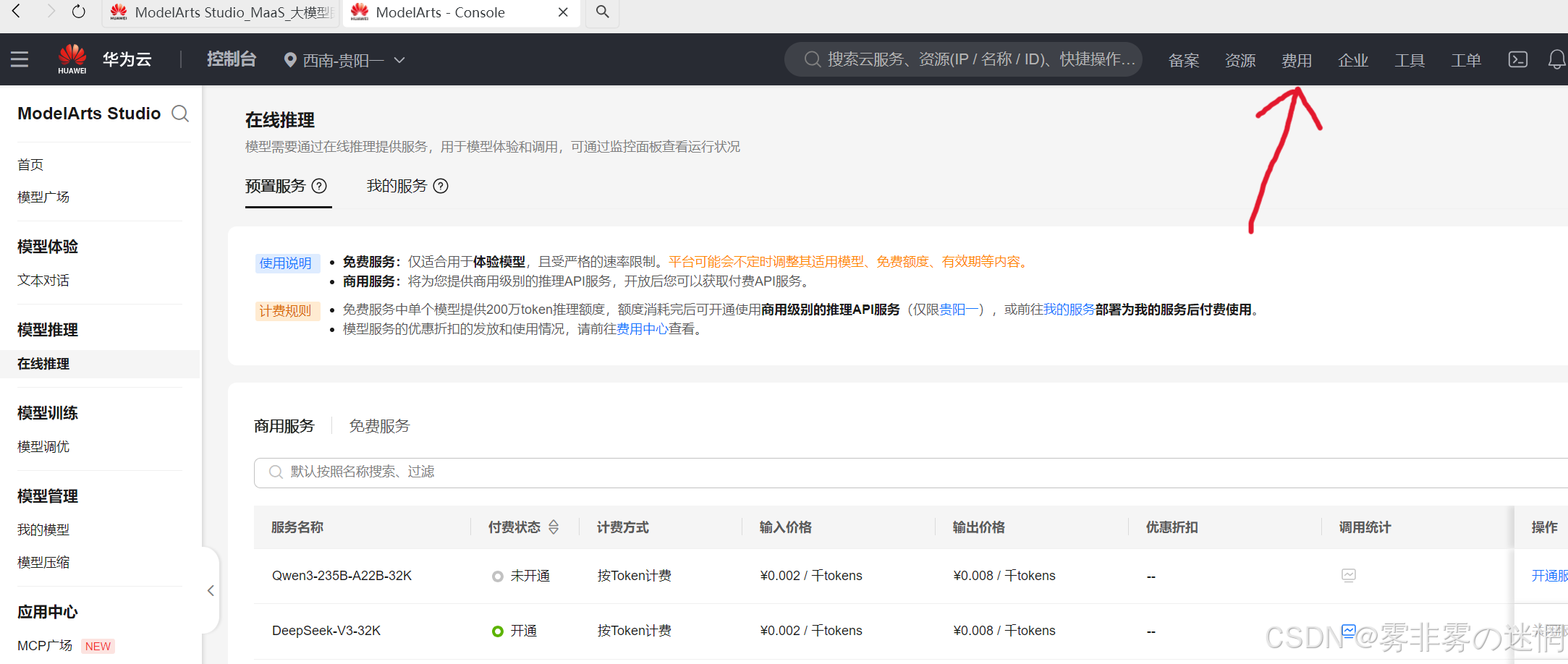Open 模型广场 in the sidebar
This screenshot has width=1568, height=664.
(x=43, y=197)
